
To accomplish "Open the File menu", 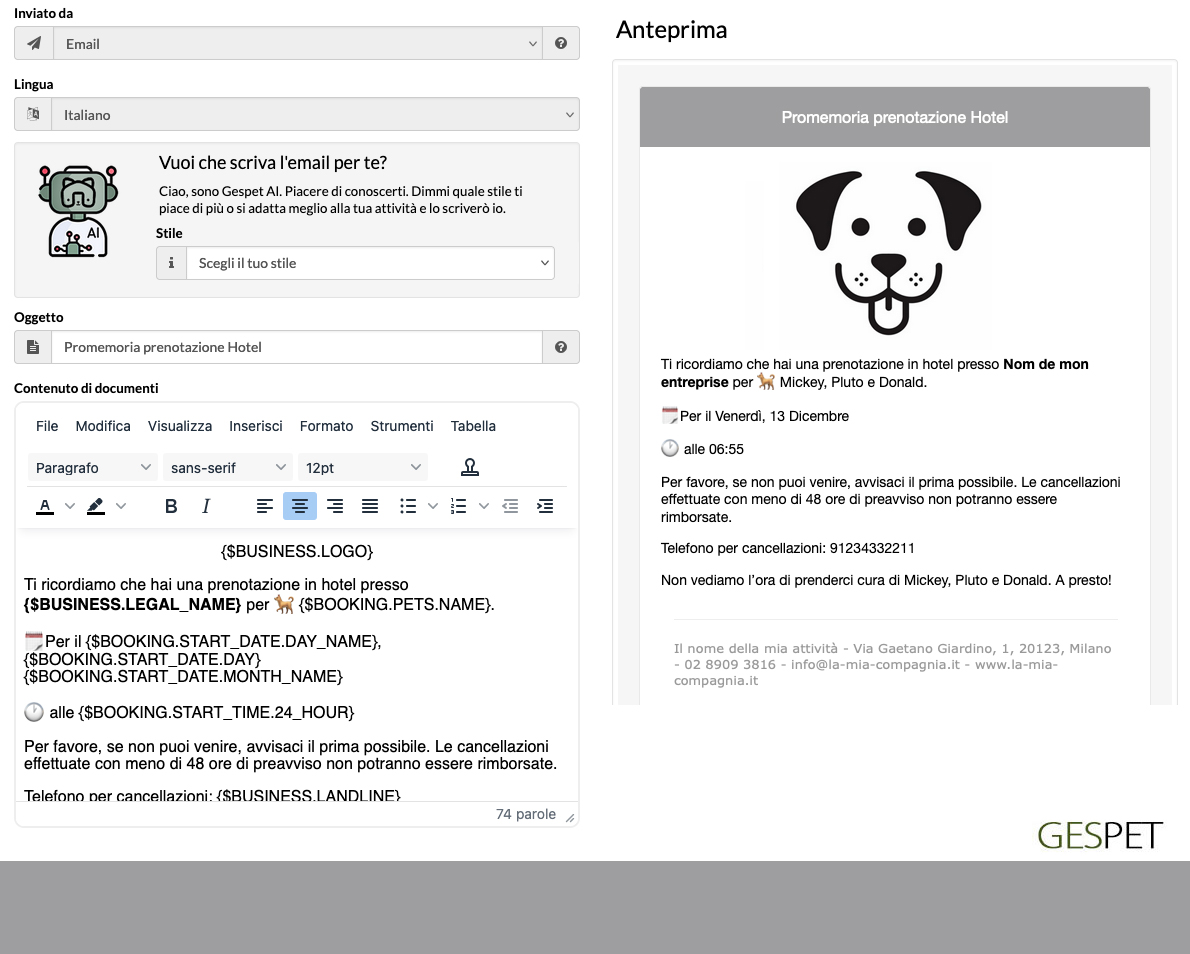I will point(47,426).
